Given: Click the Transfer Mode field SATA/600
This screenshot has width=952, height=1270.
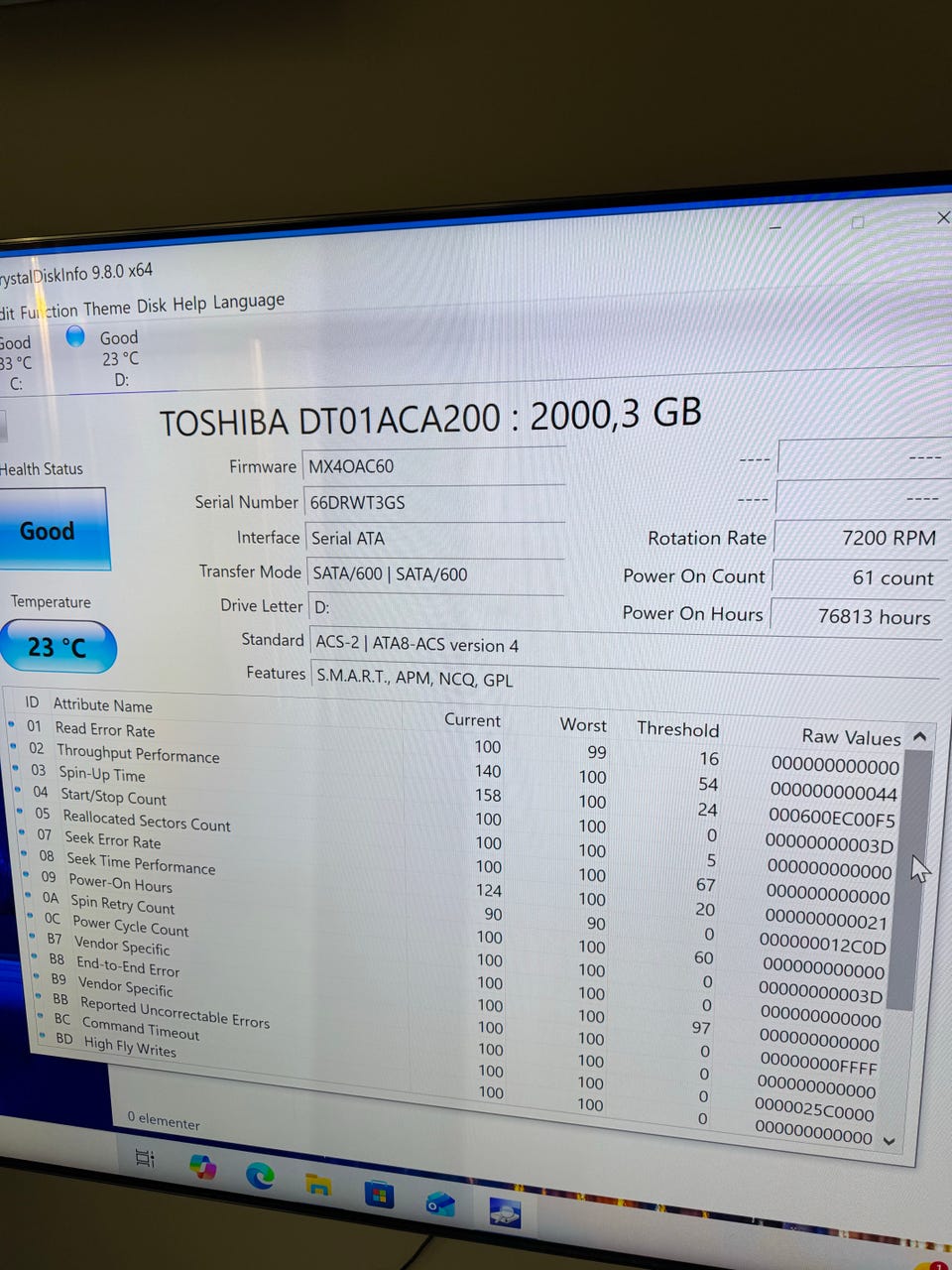Looking at the screenshot, I should [436, 574].
